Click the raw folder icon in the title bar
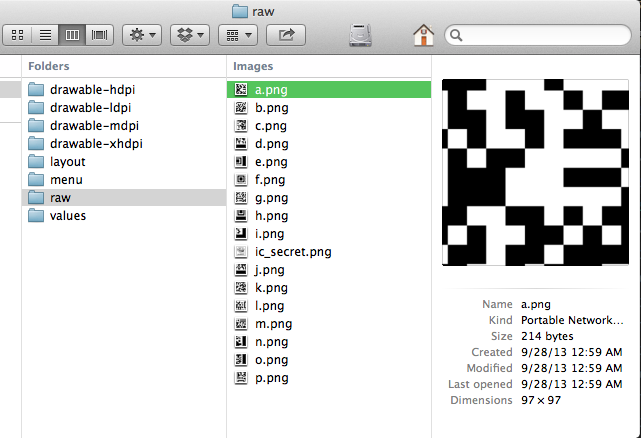This screenshot has height=438, width=641. tap(239, 11)
